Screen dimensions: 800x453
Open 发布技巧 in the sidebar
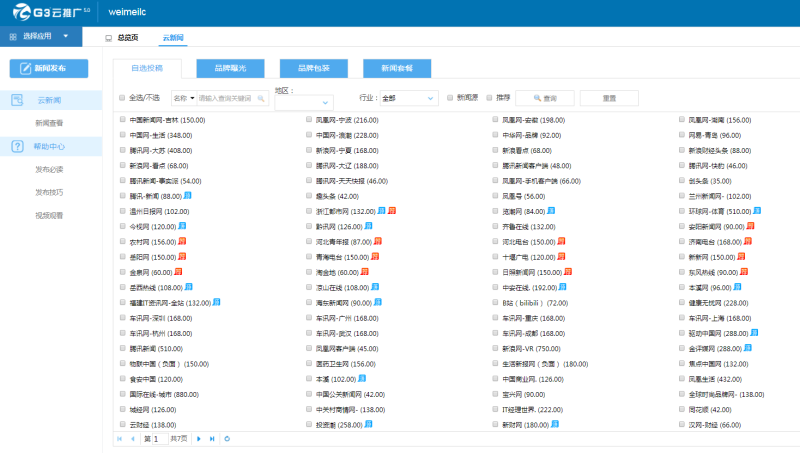49,192
